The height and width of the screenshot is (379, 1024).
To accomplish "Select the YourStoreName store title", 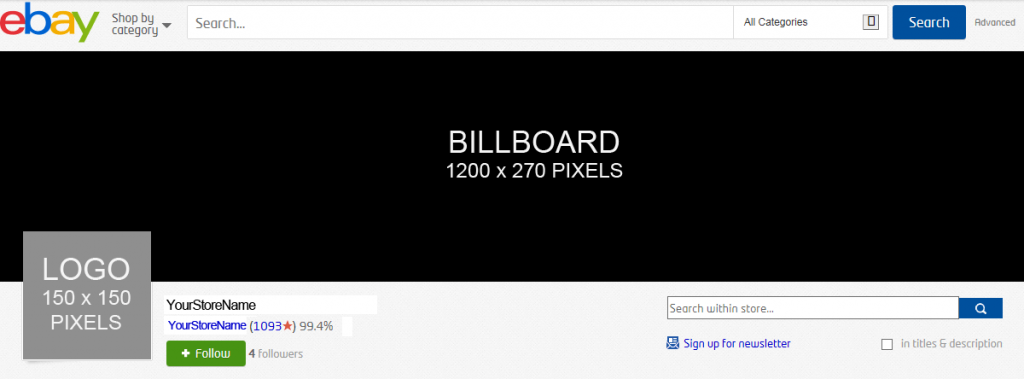I will (211, 305).
